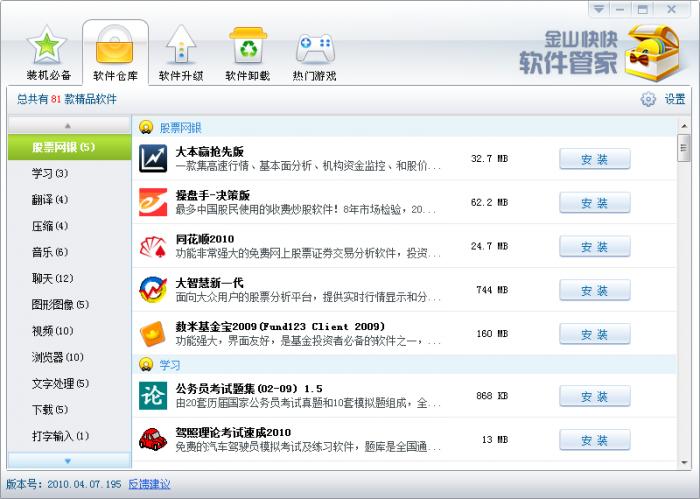Select the 股票网银 (5) category

coord(70,147)
